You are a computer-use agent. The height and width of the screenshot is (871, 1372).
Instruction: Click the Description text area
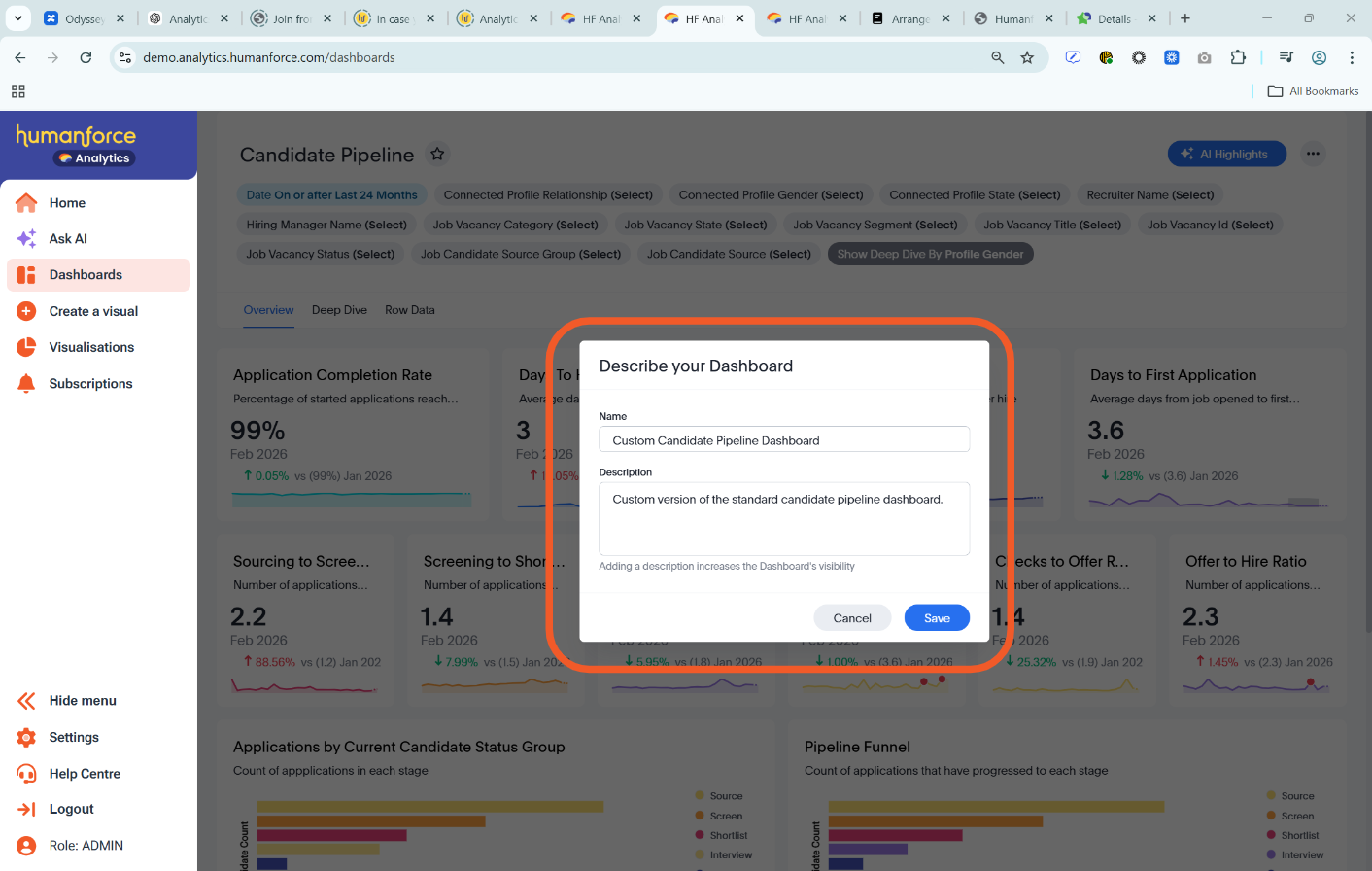point(783,519)
